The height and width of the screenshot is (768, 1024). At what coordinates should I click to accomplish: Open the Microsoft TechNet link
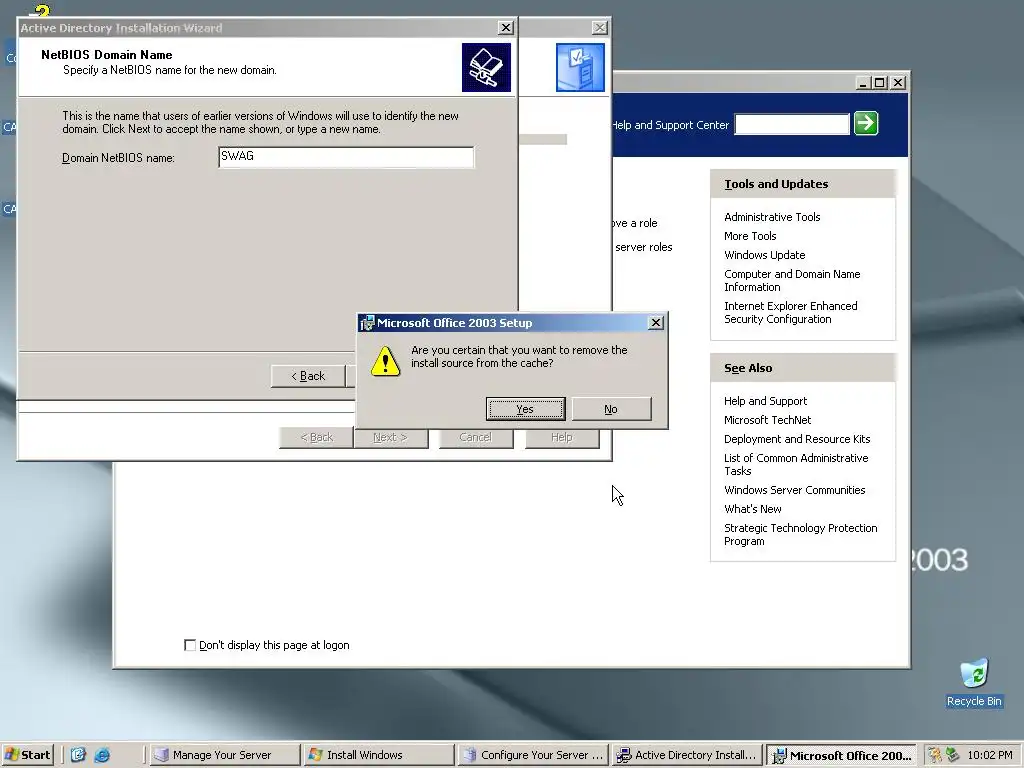click(x=767, y=420)
